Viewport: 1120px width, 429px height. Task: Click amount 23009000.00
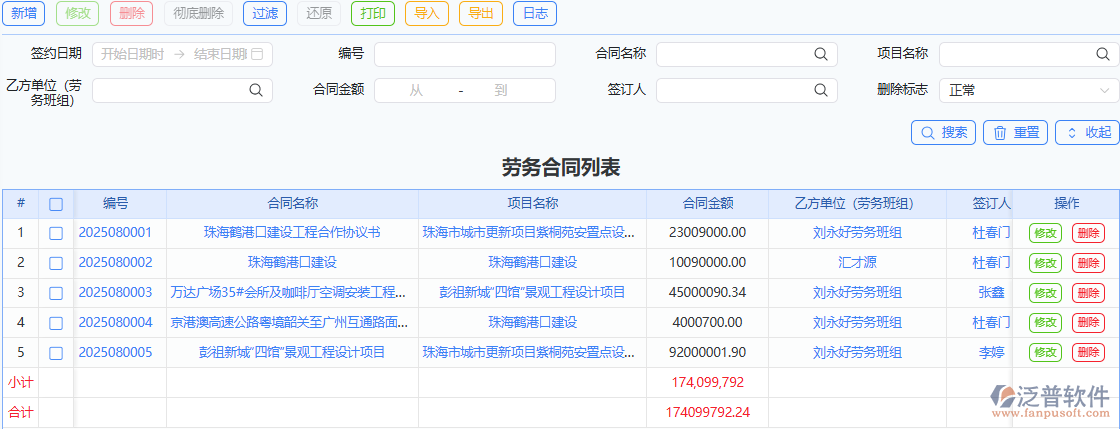[x=708, y=233]
